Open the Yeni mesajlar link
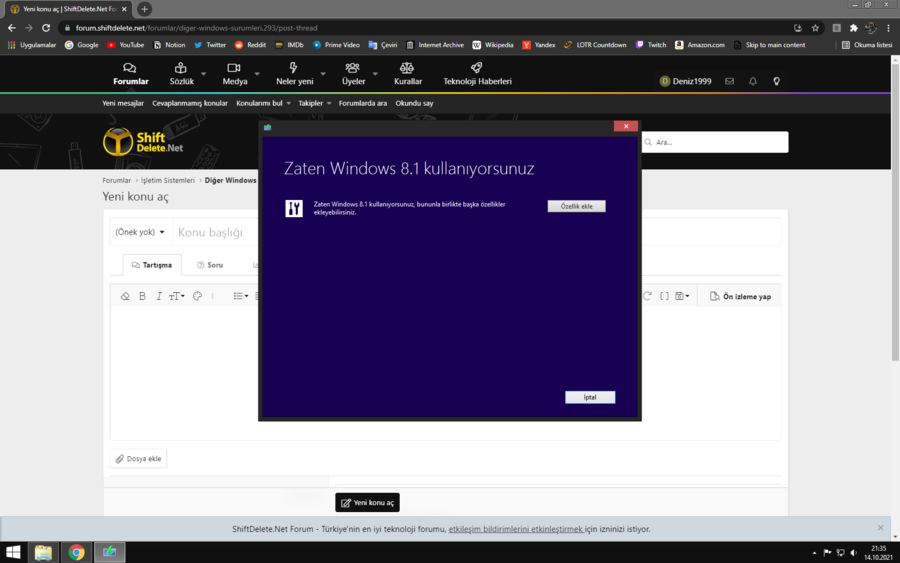 tap(123, 103)
